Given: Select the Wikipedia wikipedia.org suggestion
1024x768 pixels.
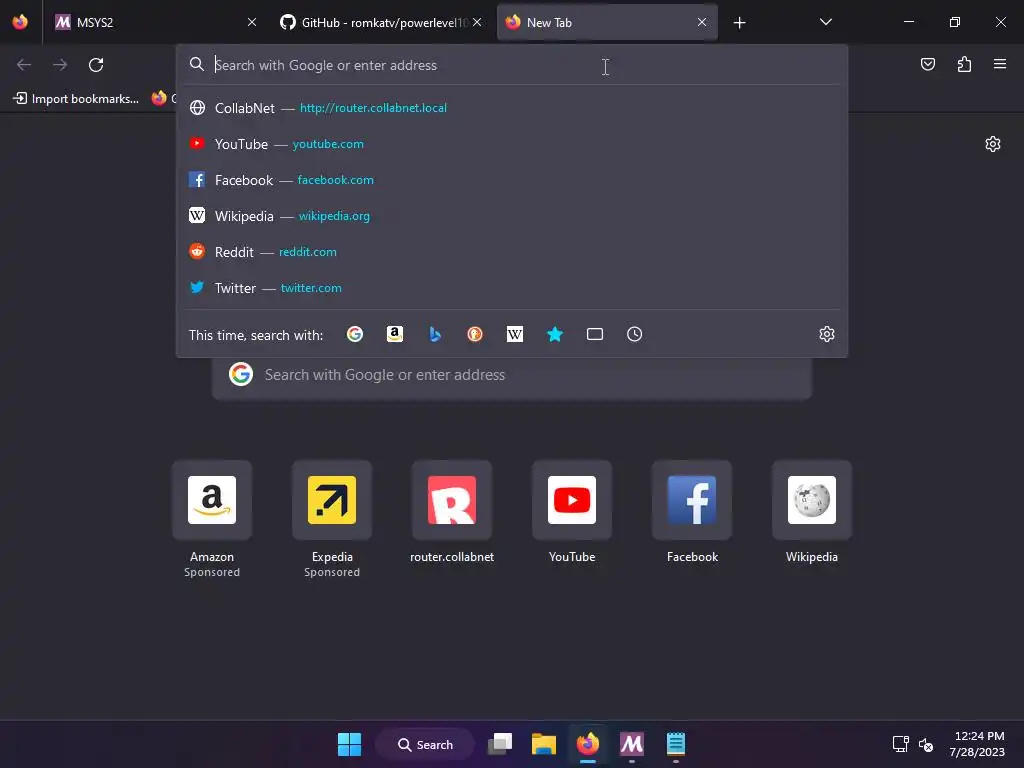Looking at the screenshot, I should pyautogui.click(x=512, y=216).
